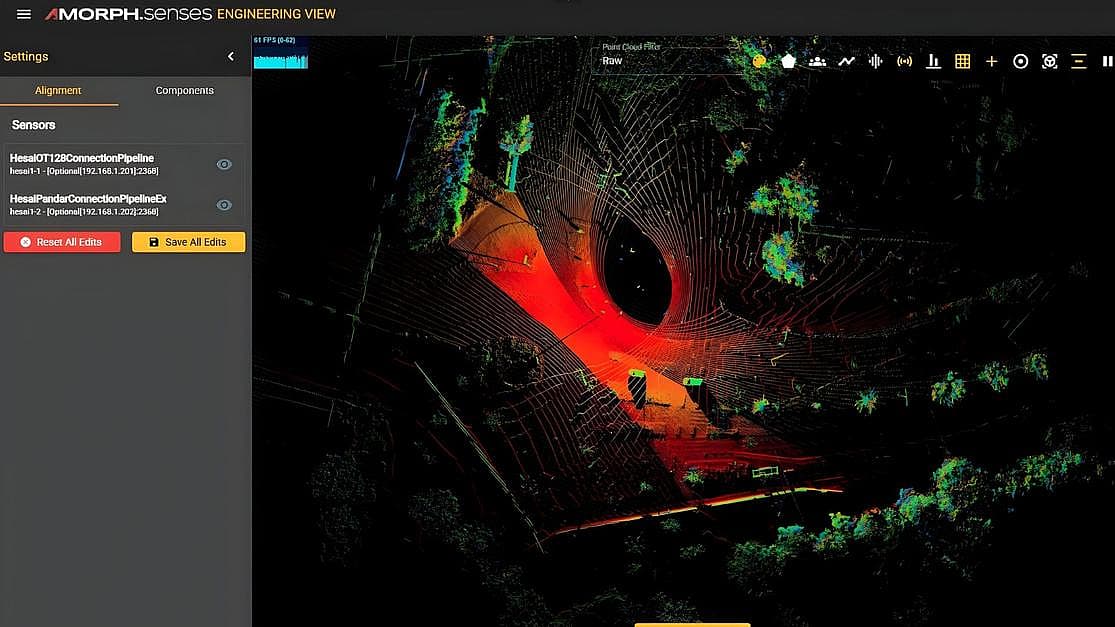Open the Point Cloud Filter dropdown

pyautogui.click(x=670, y=60)
